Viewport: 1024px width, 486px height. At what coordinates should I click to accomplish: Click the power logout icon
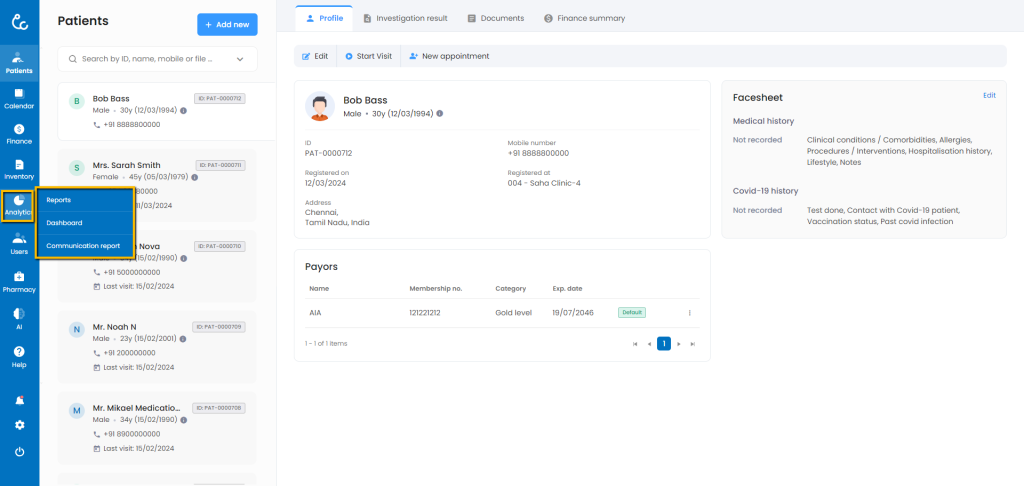[x=19, y=452]
